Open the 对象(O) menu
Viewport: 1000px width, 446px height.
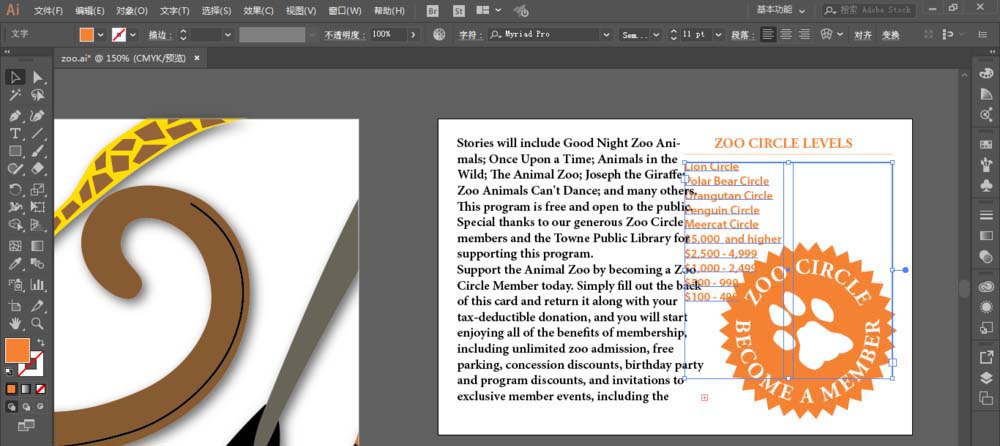coord(132,11)
